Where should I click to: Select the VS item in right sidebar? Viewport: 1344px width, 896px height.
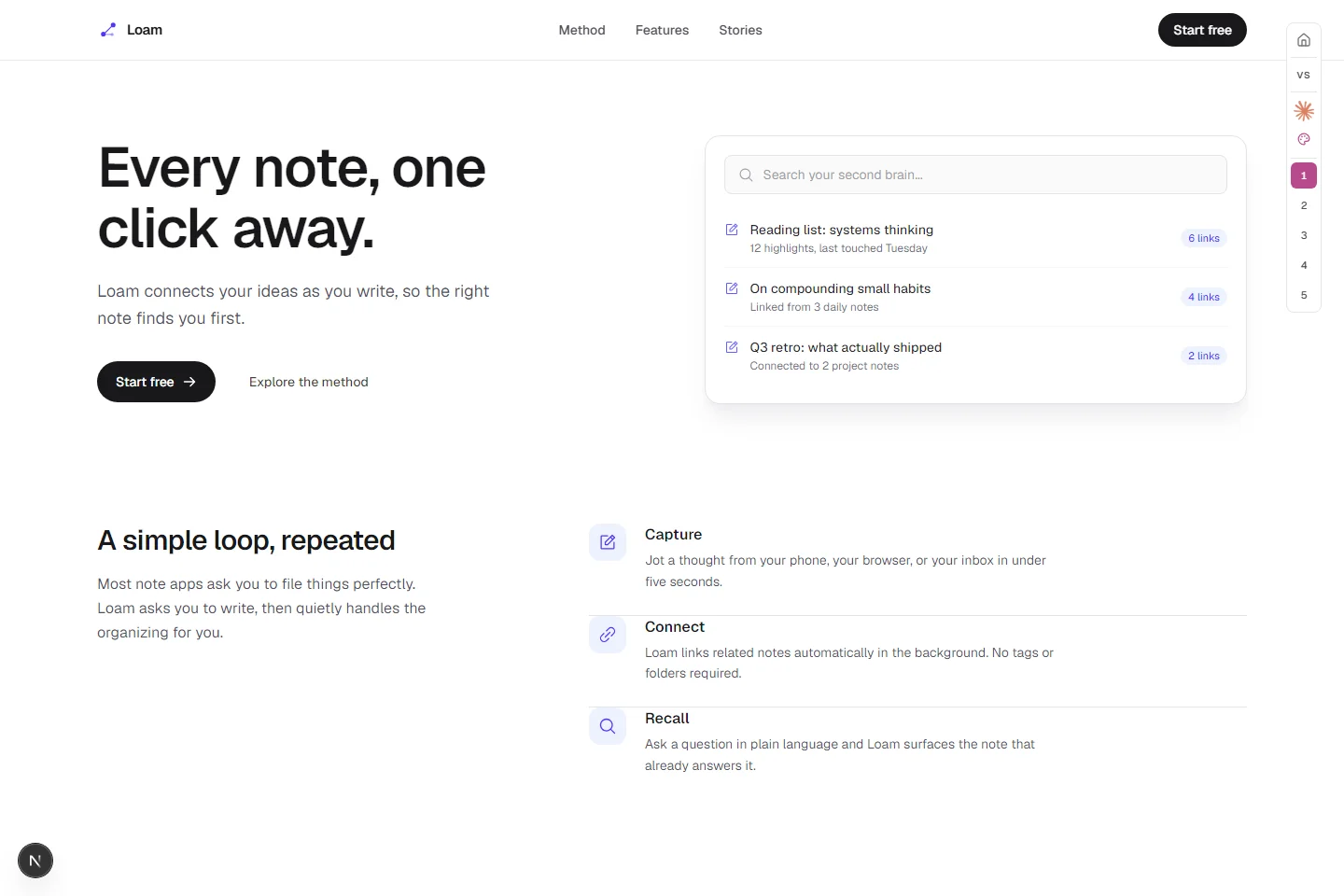tap(1304, 75)
